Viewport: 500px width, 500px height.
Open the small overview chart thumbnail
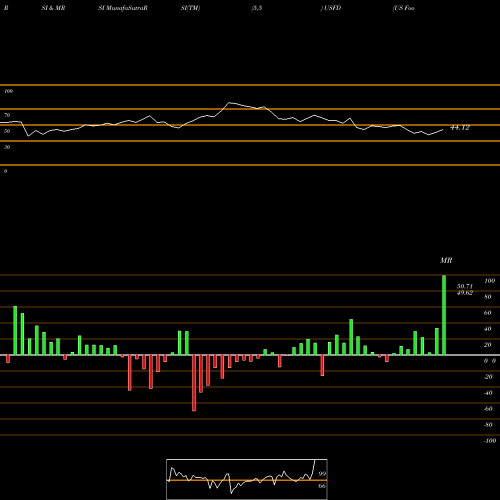(247, 479)
